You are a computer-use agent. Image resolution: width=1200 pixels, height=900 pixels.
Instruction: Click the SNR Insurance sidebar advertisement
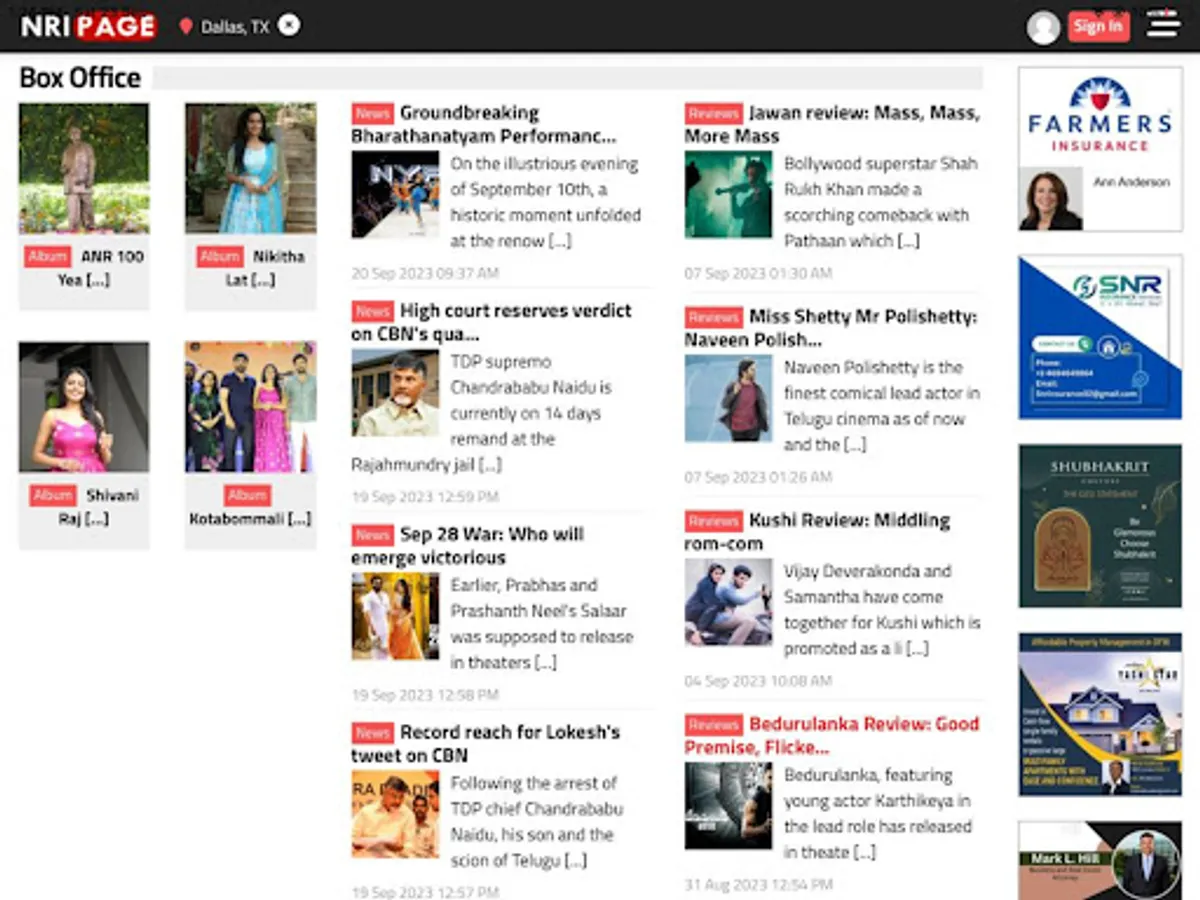(1098, 335)
